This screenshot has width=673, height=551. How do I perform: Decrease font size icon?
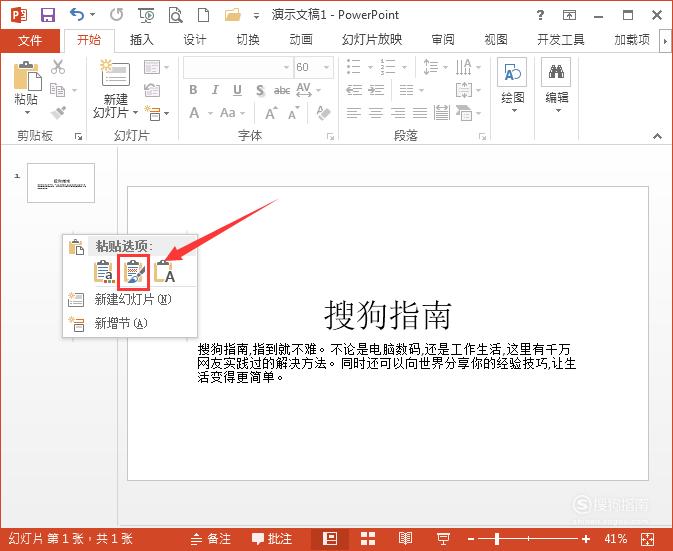pyautogui.click(x=294, y=113)
